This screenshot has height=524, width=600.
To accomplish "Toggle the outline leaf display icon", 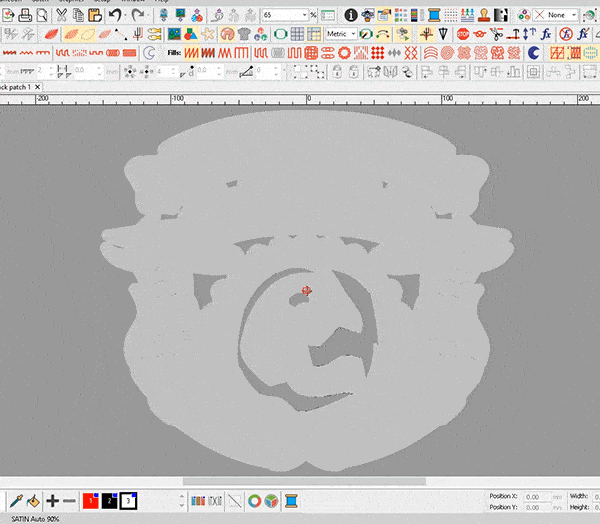I will [x=88, y=34].
